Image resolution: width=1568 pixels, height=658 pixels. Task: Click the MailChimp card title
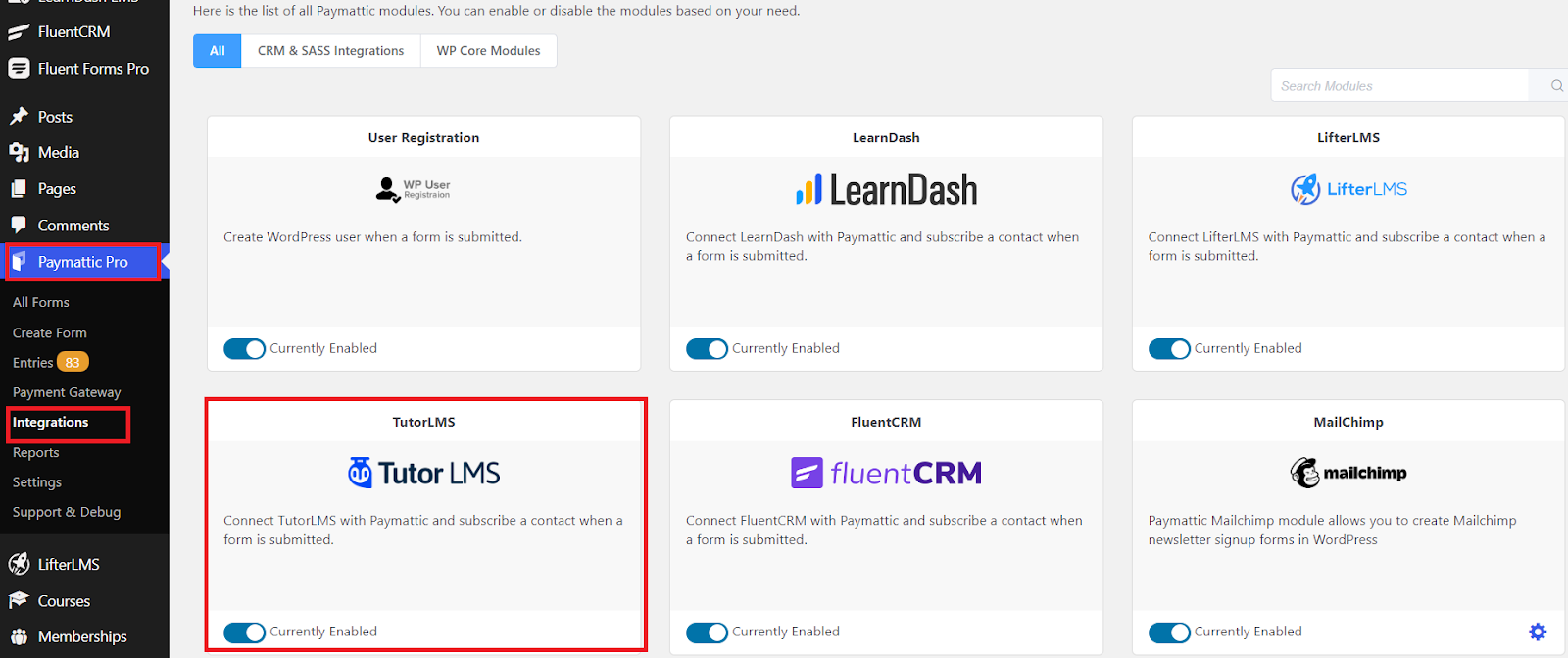click(1348, 422)
